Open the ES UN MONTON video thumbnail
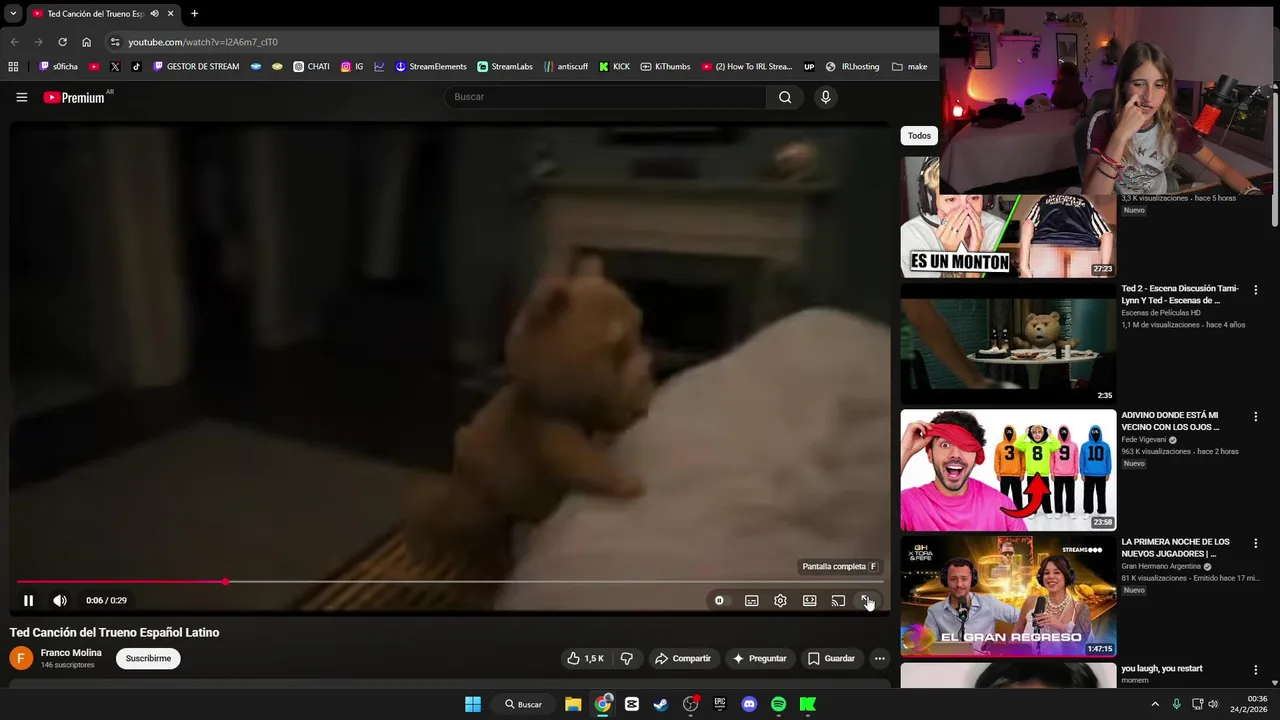Screen dimensions: 1280x720 [1008, 217]
